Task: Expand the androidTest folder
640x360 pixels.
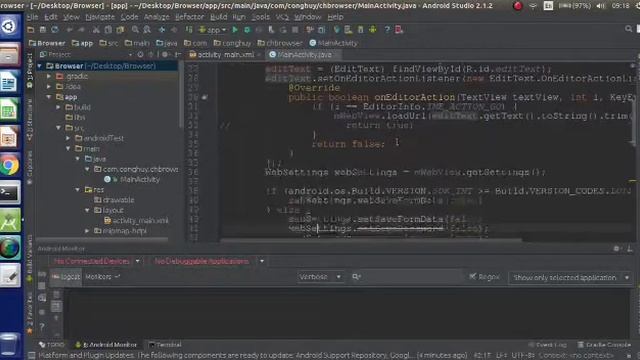Action: [x=69, y=138]
